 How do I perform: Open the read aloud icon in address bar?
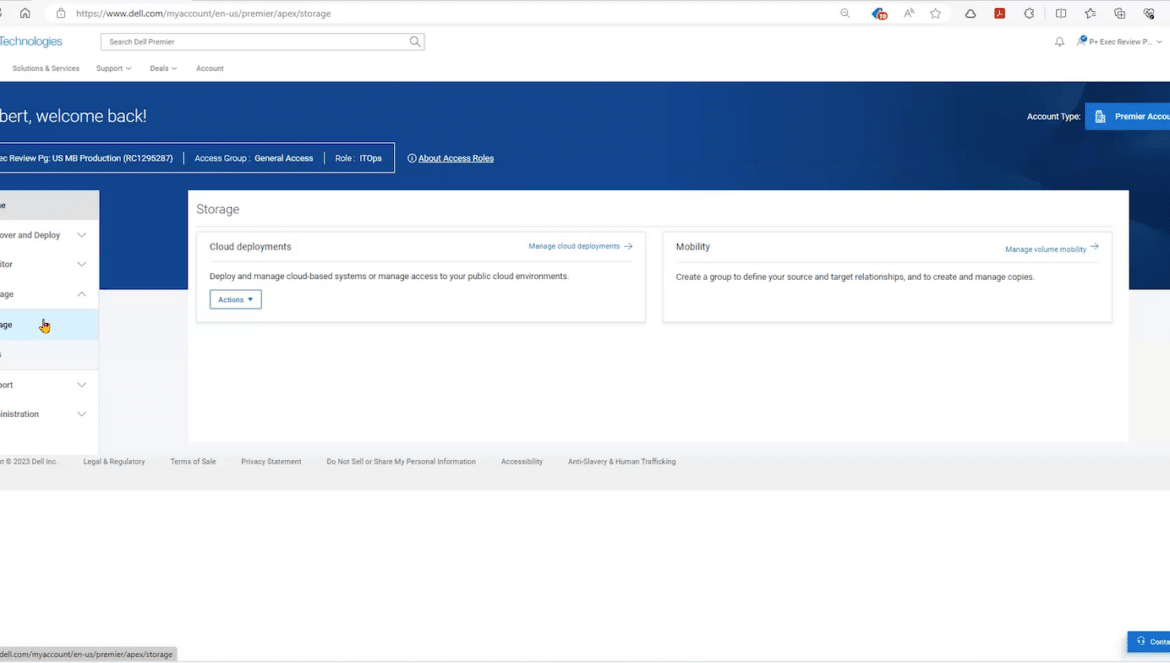(909, 13)
